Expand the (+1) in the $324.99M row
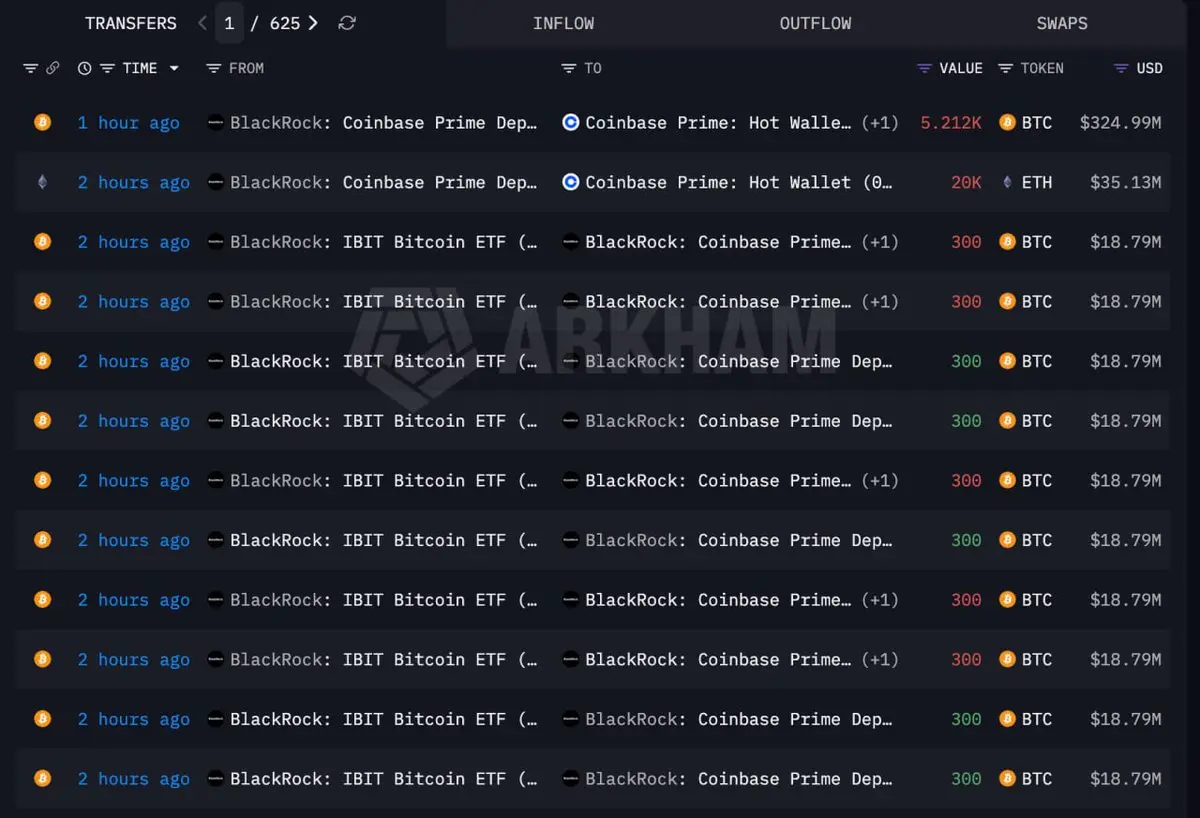The height and width of the screenshot is (818, 1200). click(x=880, y=123)
